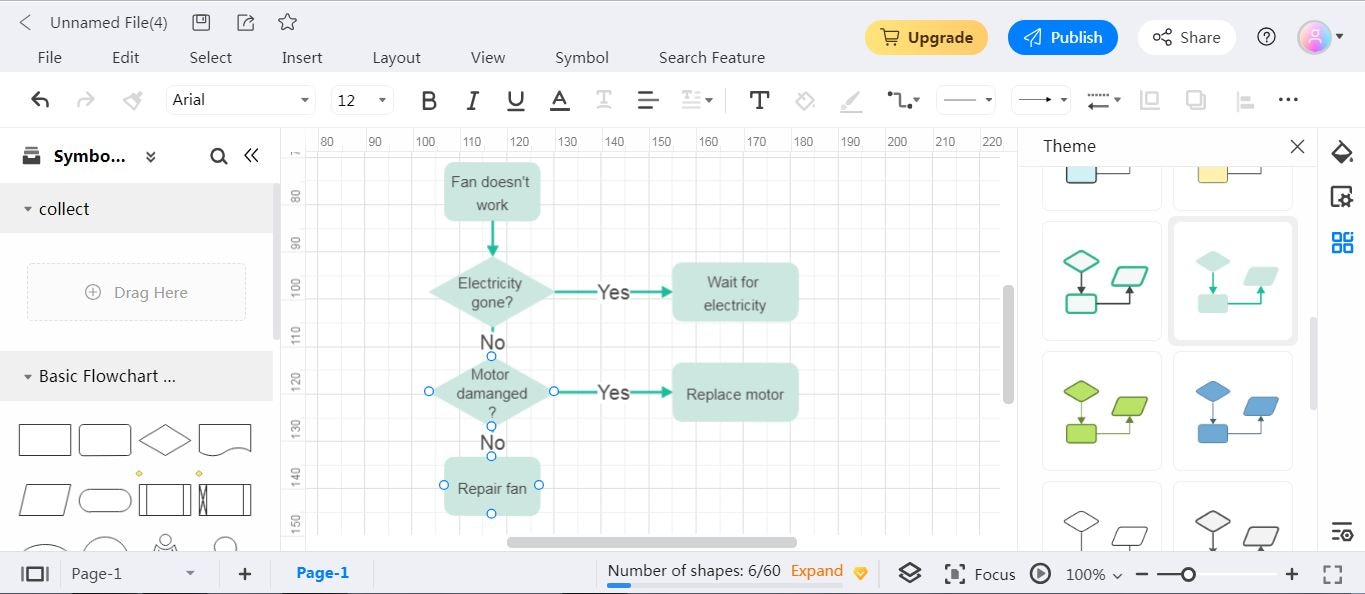Open the Edit menu
The image size is (1365, 594).
click(x=126, y=58)
